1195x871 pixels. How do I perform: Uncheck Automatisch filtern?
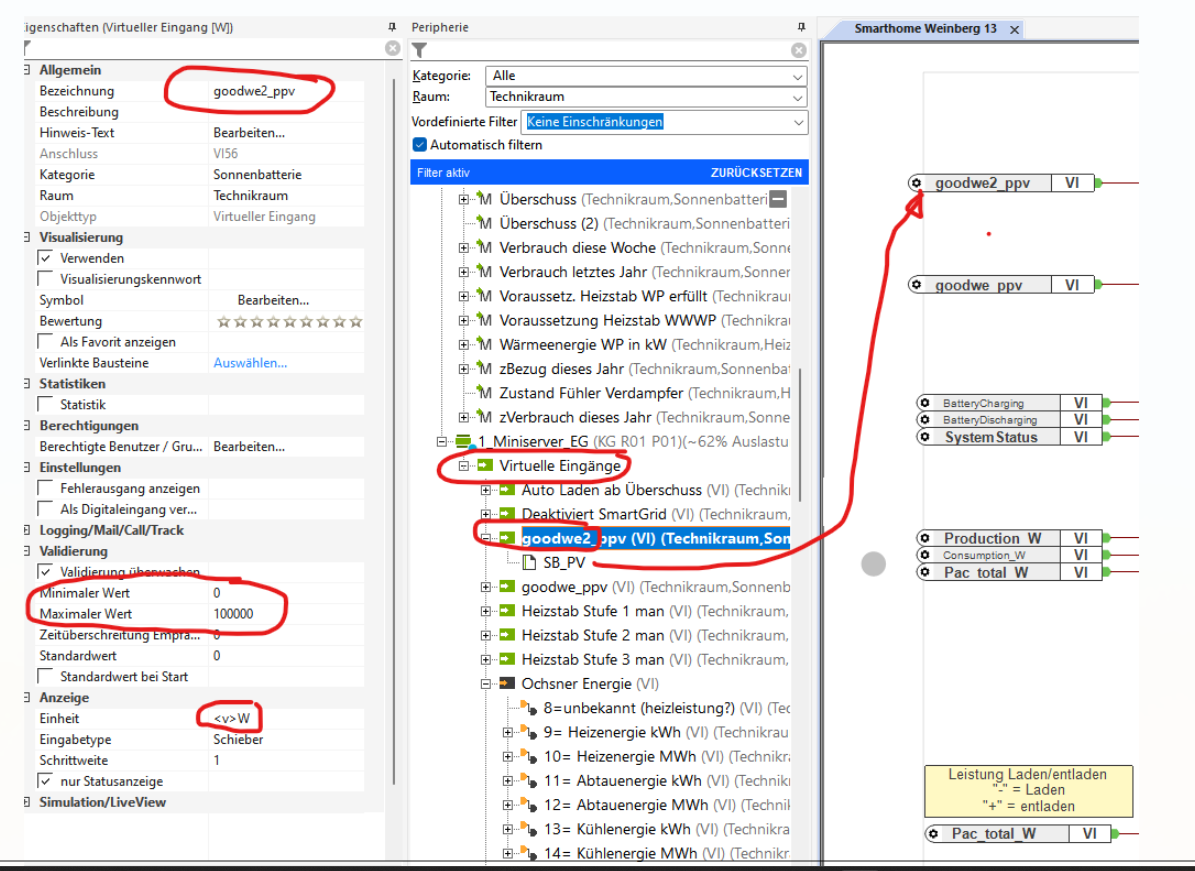[x=419, y=145]
